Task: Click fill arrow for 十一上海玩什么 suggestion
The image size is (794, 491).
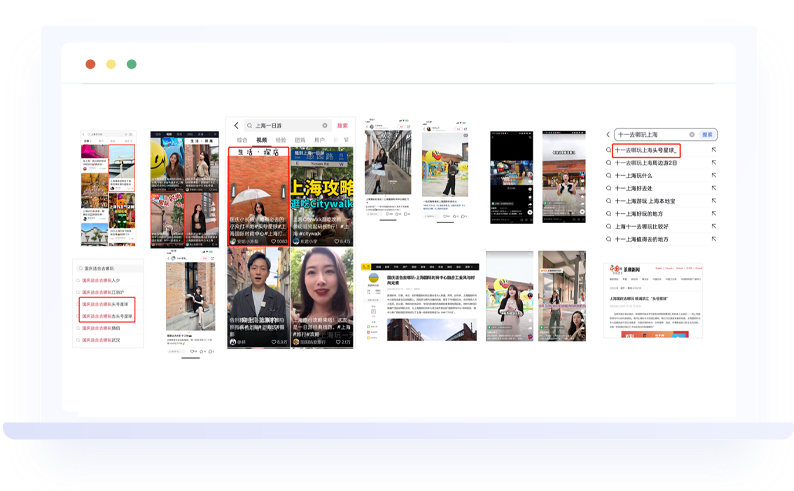Action: click(714, 175)
